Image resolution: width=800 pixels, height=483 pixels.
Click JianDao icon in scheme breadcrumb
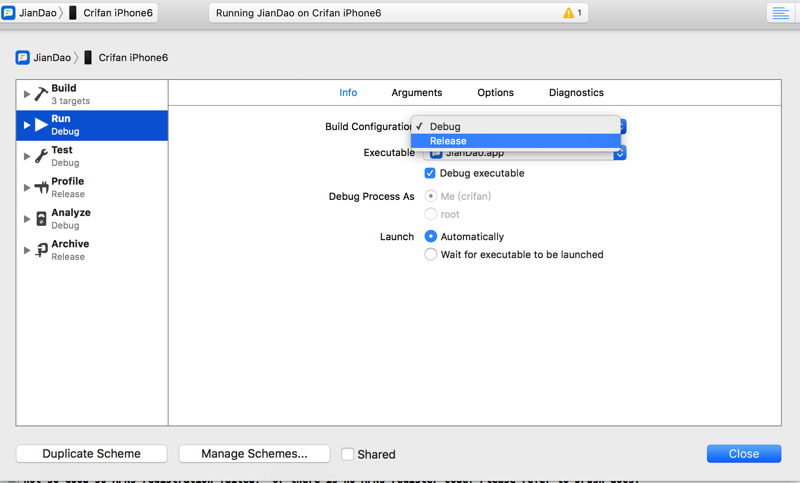22,57
